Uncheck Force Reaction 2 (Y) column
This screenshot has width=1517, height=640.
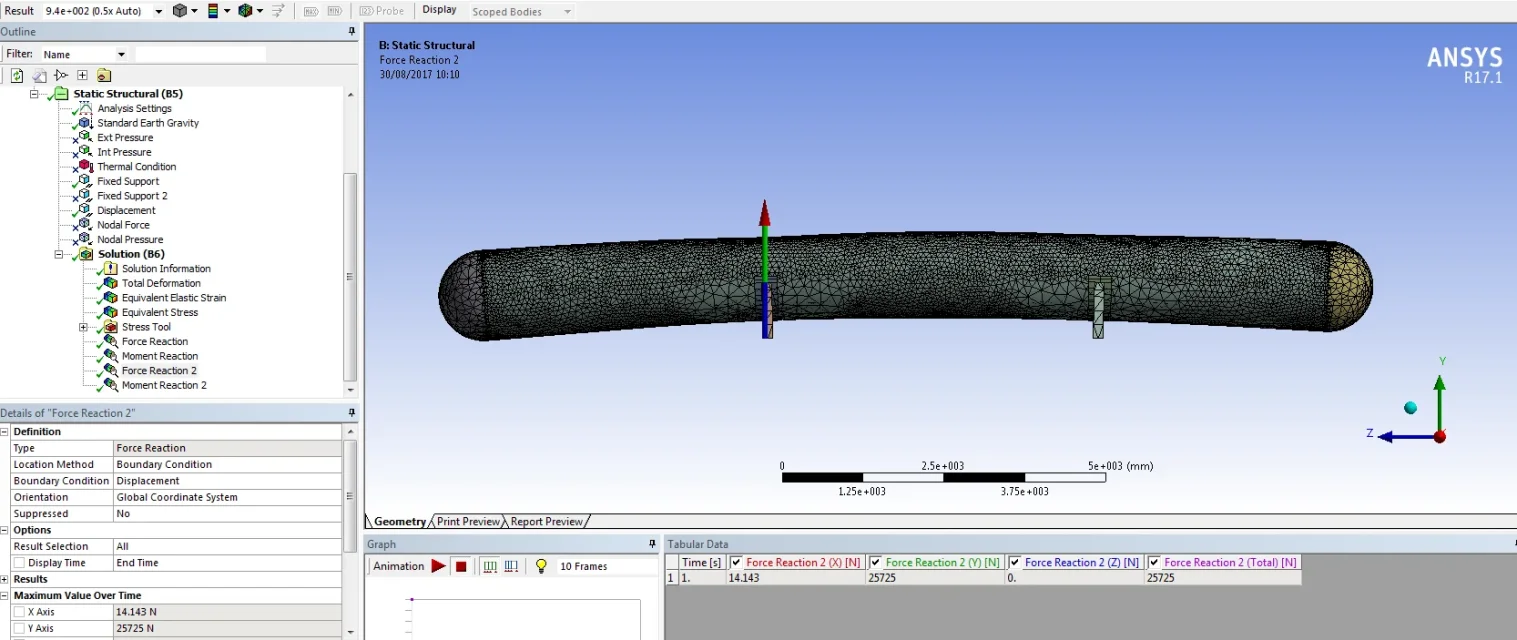876,563
